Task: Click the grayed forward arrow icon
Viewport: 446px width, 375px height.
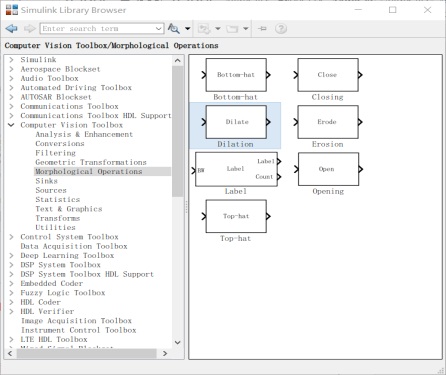Action: (30, 29)
